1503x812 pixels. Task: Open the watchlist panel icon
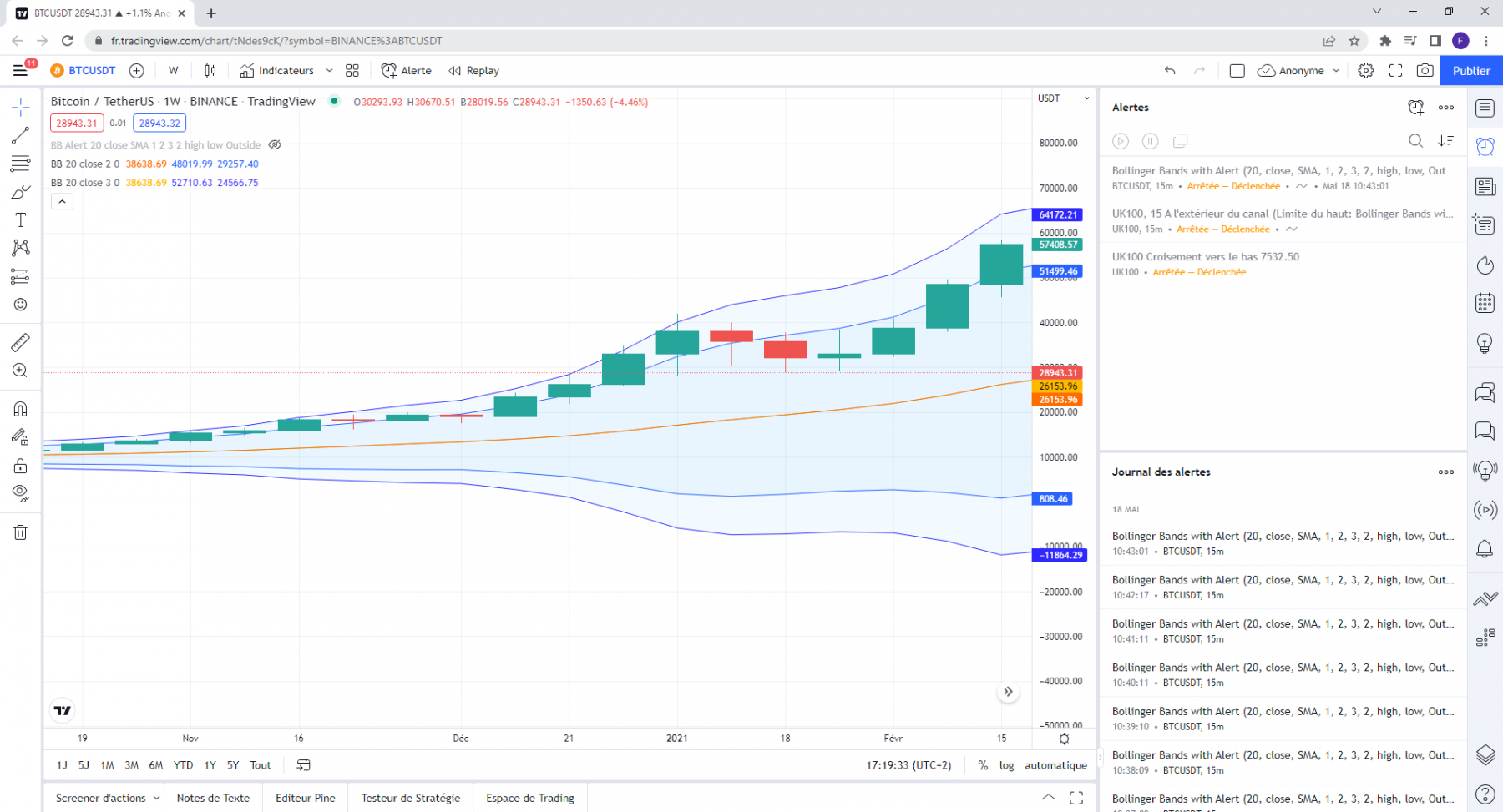tap(1485, 108)
